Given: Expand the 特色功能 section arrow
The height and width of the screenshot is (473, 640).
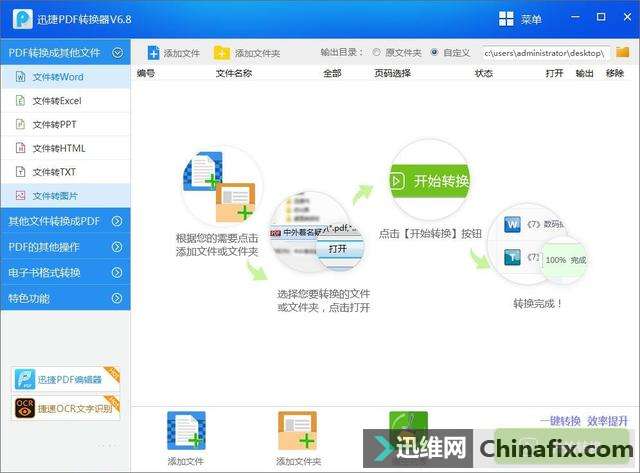Looking at the screenshot, I should click(x=117, y=298).
